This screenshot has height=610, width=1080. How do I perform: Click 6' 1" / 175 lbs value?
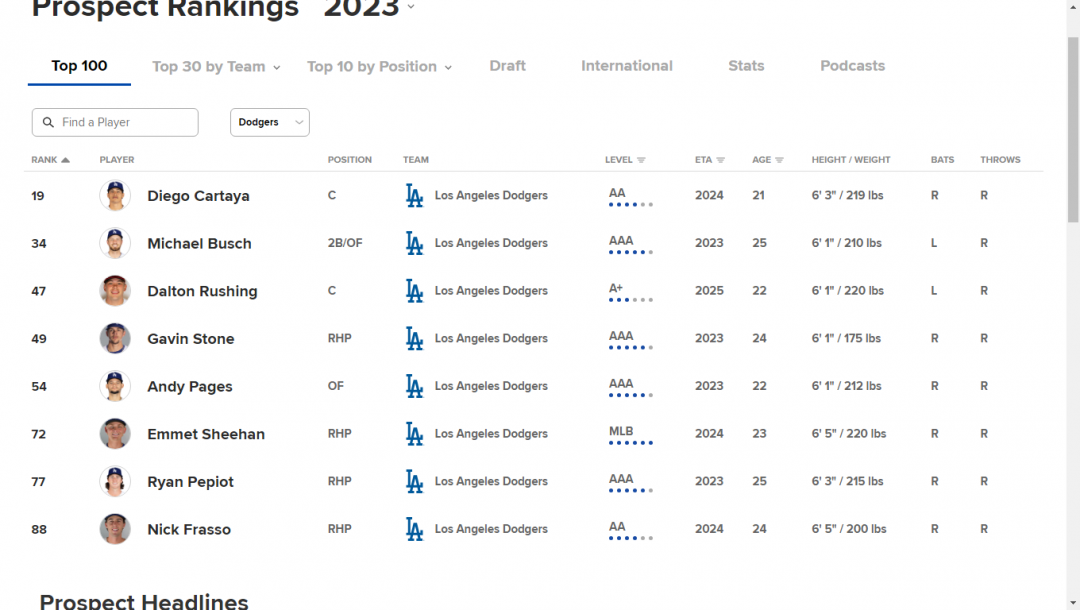(847, 338)
